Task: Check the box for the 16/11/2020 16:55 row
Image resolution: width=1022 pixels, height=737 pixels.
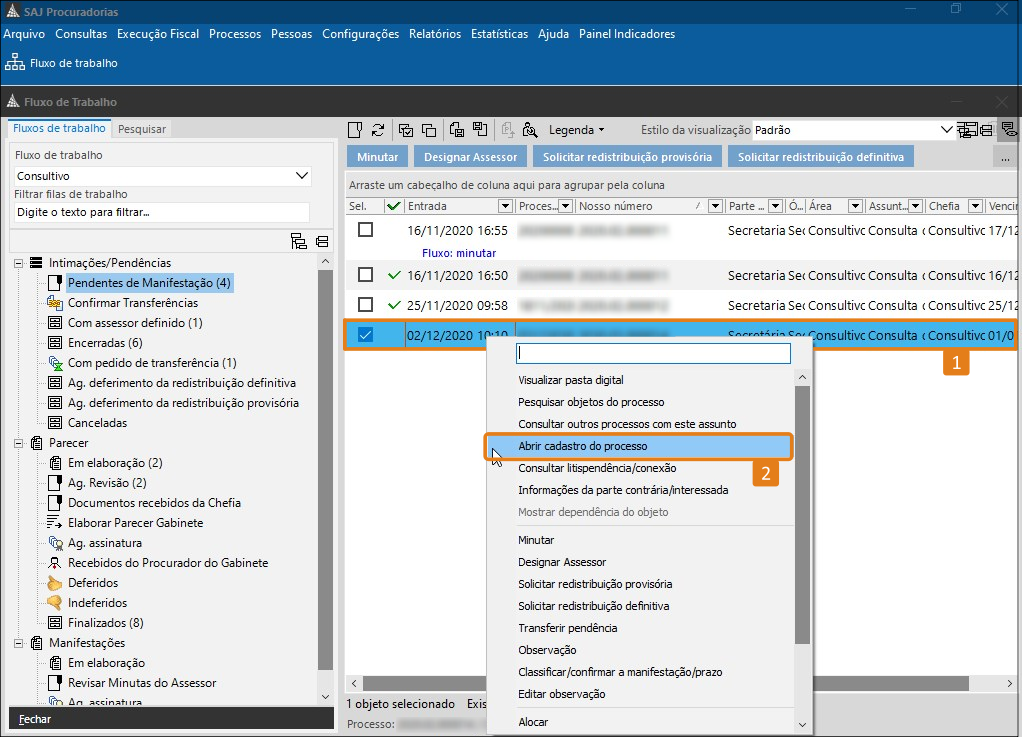Action: click(366, 230)
